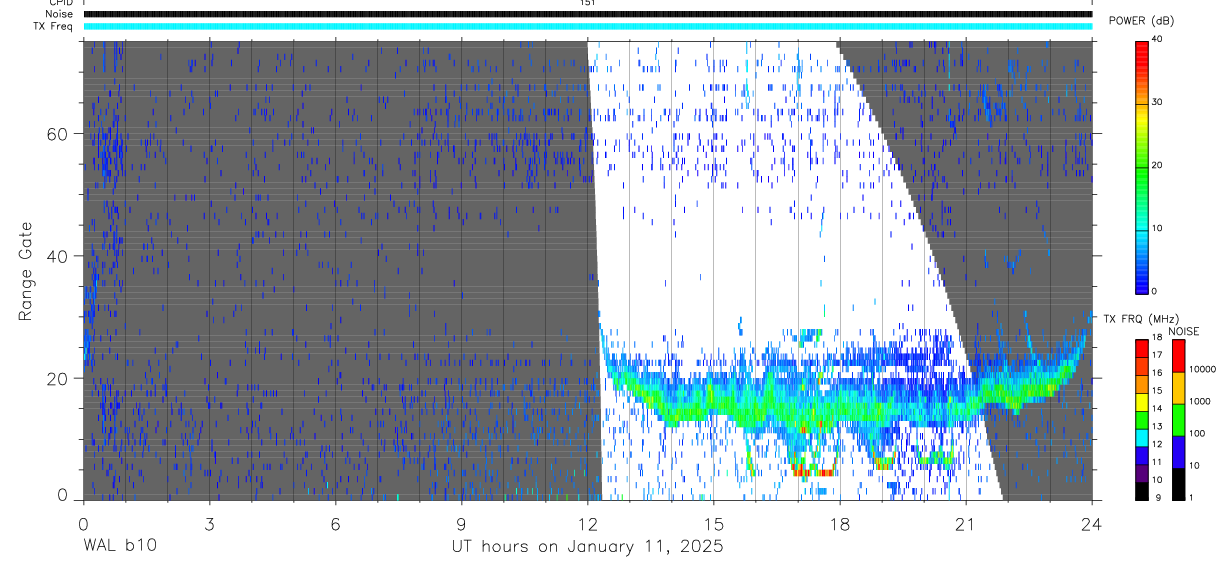Select the 'CPID' label
The width and height of the screenshot is (1228, 567).
(59, 3)
